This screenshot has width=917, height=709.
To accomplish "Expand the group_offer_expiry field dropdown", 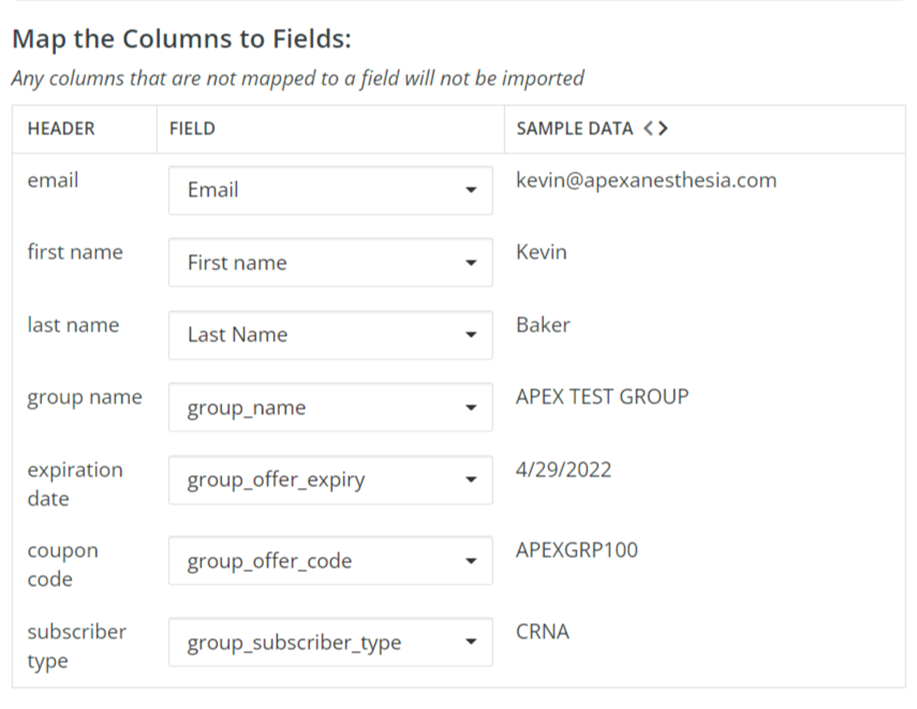I will point(330,480).
